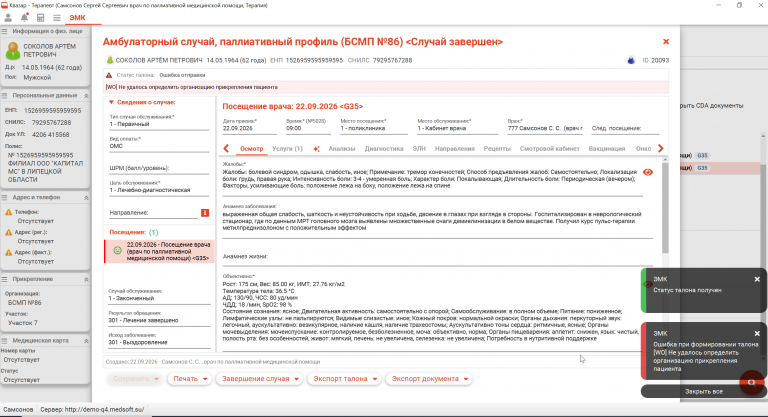Collapse the Персональные данные panel
Screen dimensions: 768x417
pyautogui.click(x=86, y=96)
